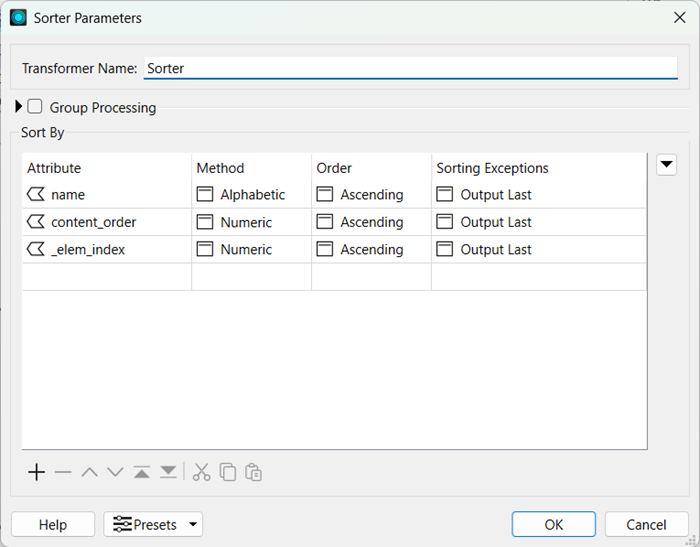Image resolution: width=700 pixels, height=547 pixels.
Task: Click the attribute icon beside _elem_index
Action: (x=36, y=249)
